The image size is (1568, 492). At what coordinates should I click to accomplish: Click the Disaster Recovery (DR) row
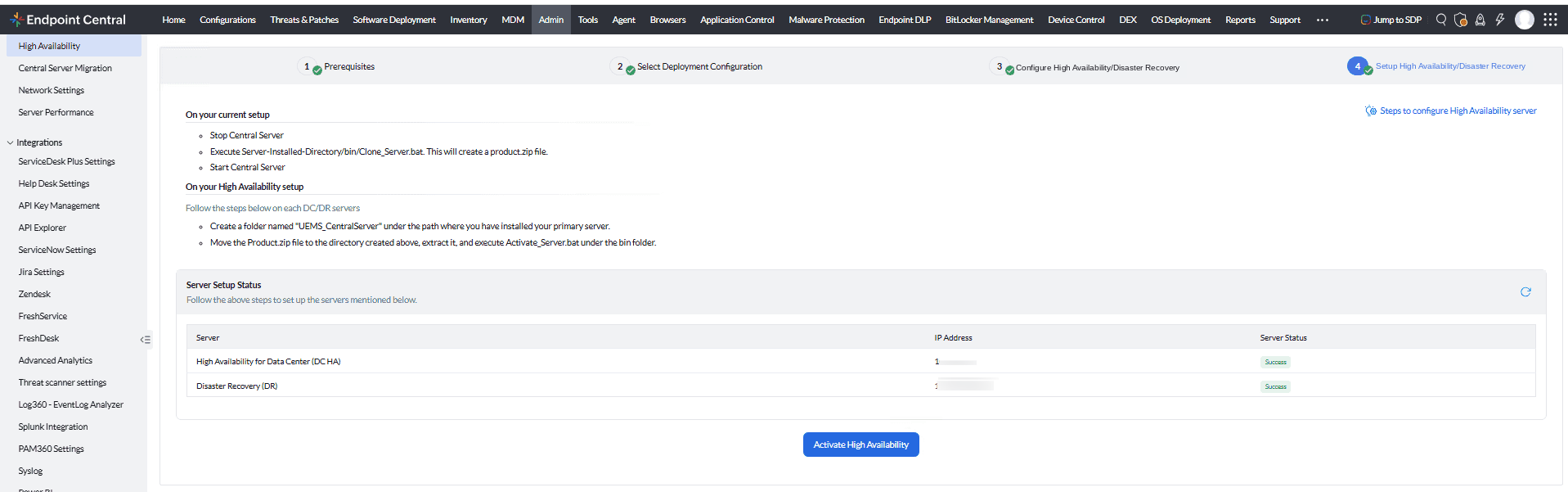(x=860, y=386)
